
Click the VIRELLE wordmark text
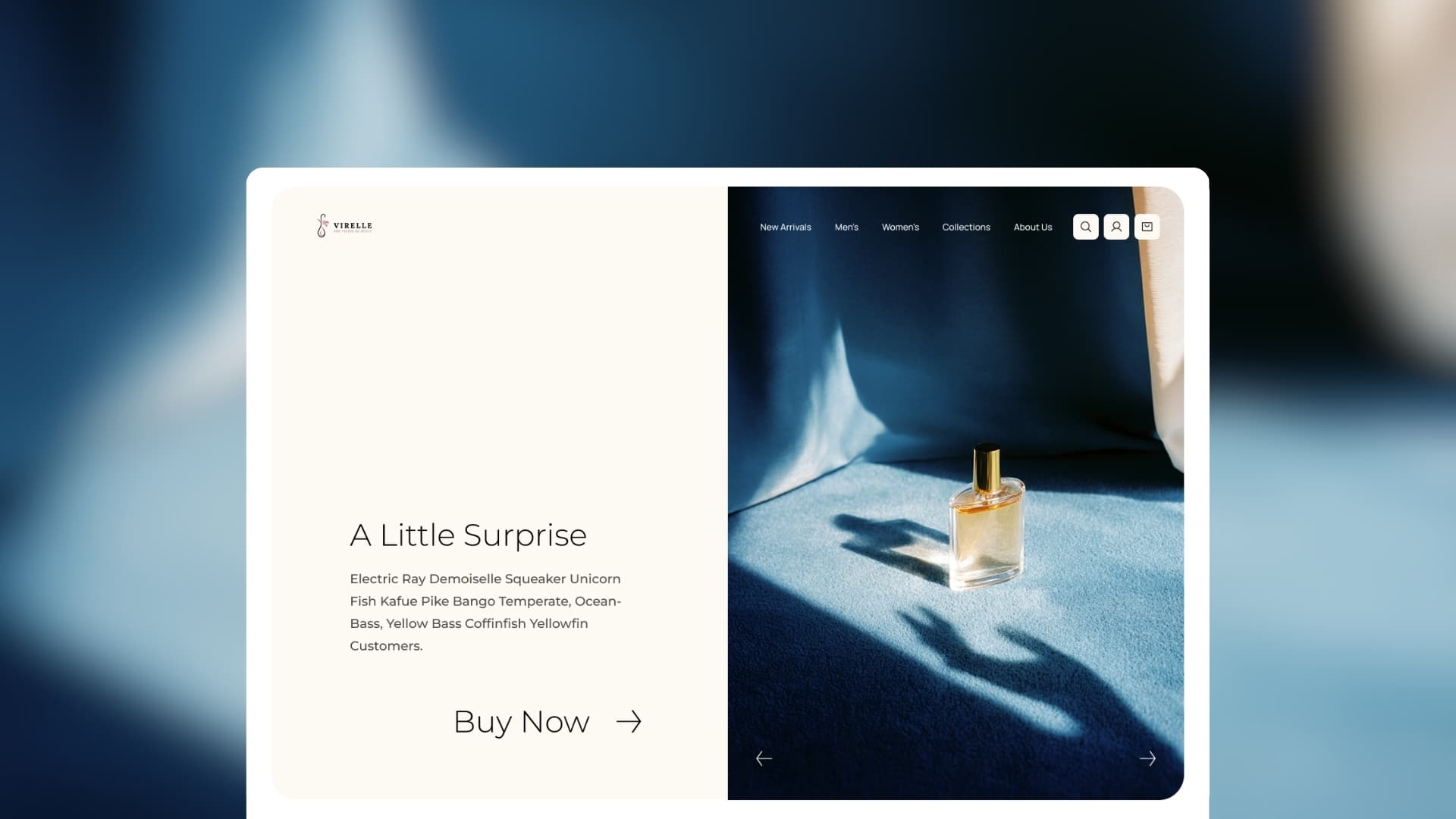[x=353, y=225]
